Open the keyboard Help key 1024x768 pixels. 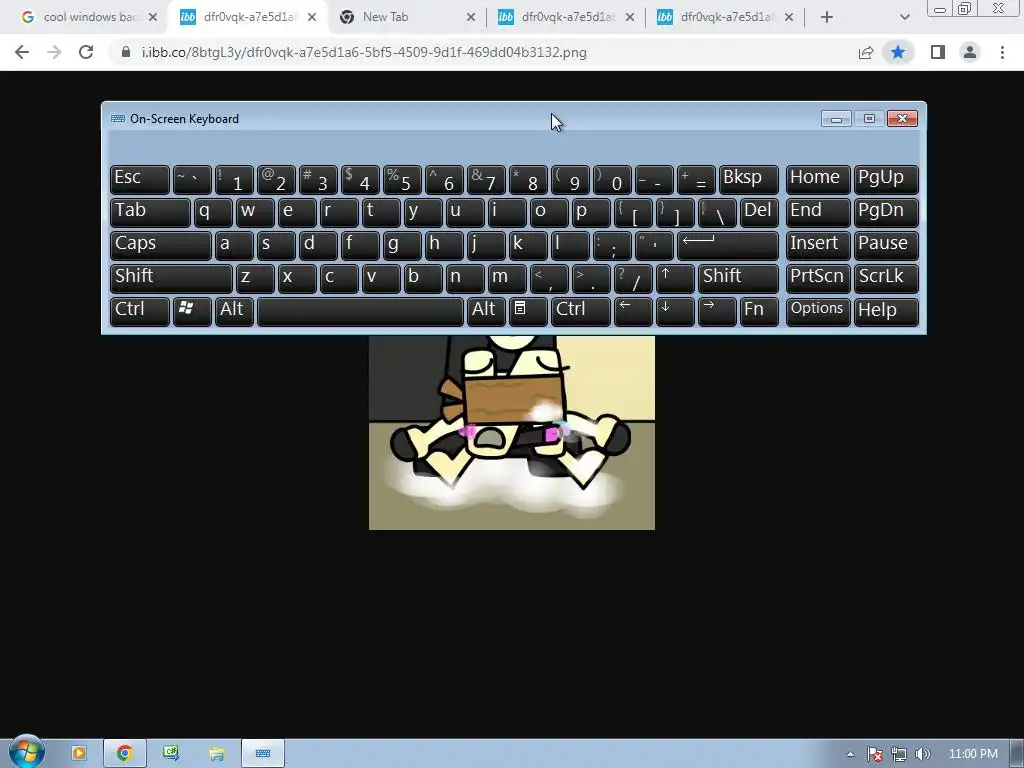(886, 312)
